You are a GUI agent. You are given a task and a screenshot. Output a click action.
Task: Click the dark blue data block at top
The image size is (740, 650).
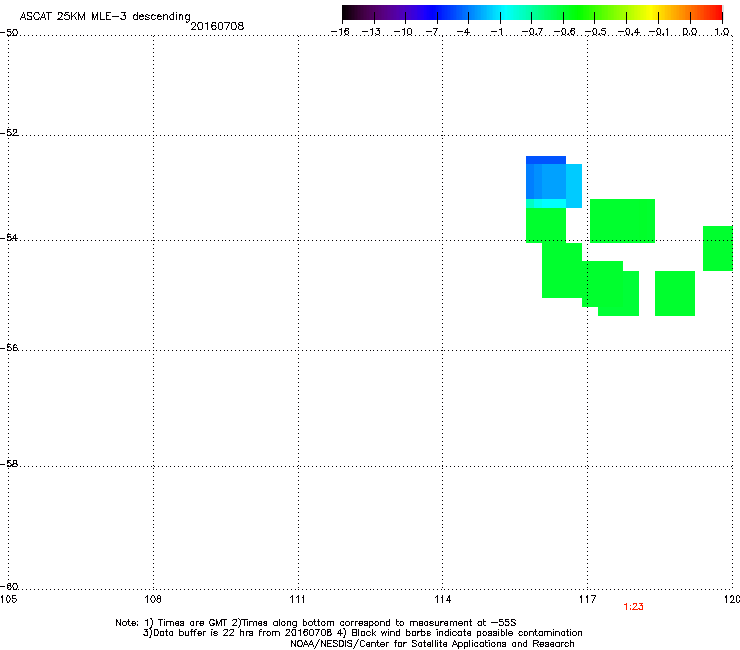tap(546, 160)
